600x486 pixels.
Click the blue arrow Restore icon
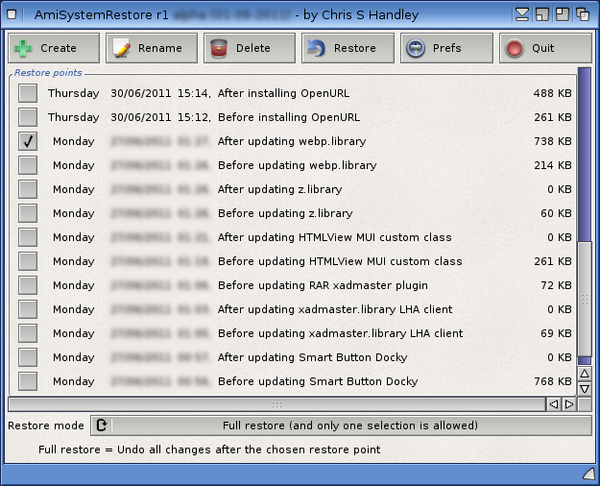316,48
